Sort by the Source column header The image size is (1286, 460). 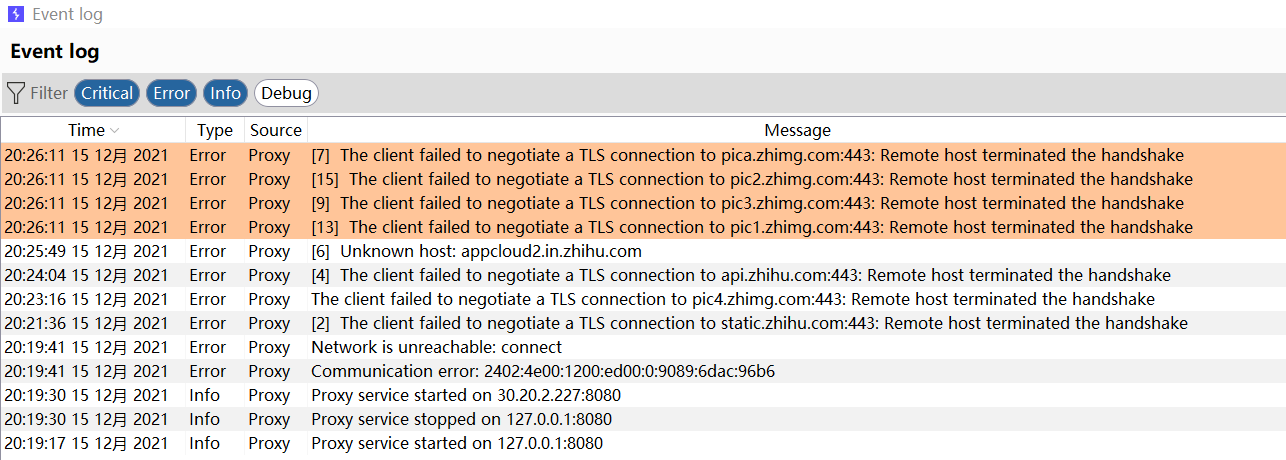275,130
